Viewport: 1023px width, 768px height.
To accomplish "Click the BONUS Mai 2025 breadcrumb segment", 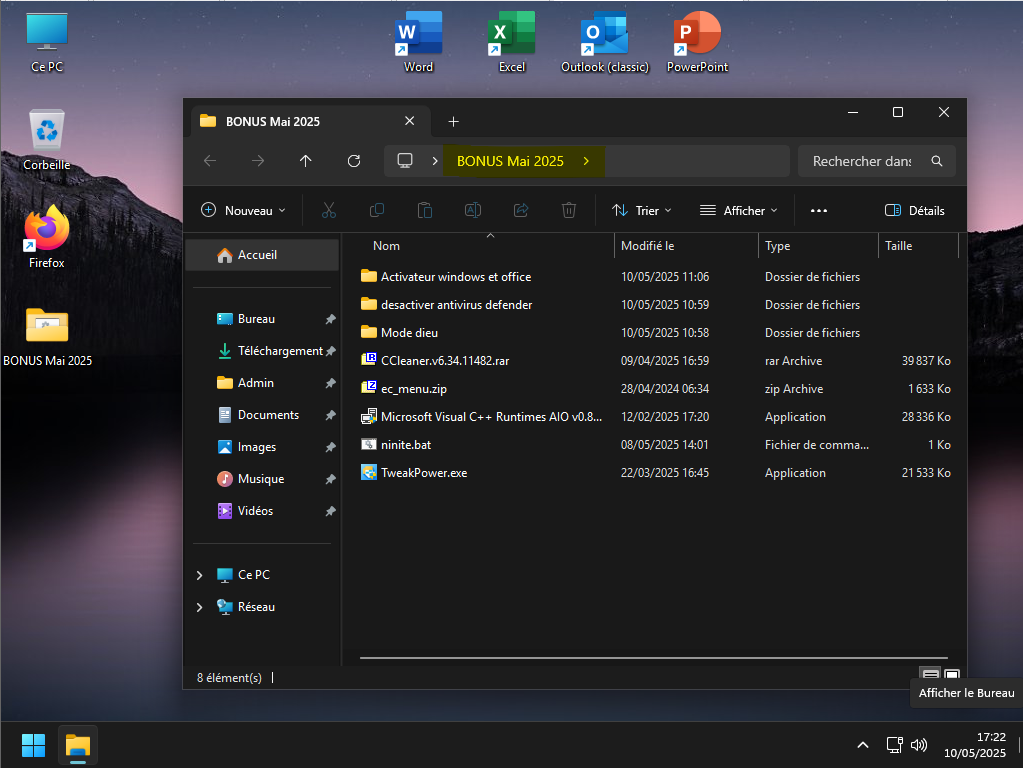I will (510, 161).
